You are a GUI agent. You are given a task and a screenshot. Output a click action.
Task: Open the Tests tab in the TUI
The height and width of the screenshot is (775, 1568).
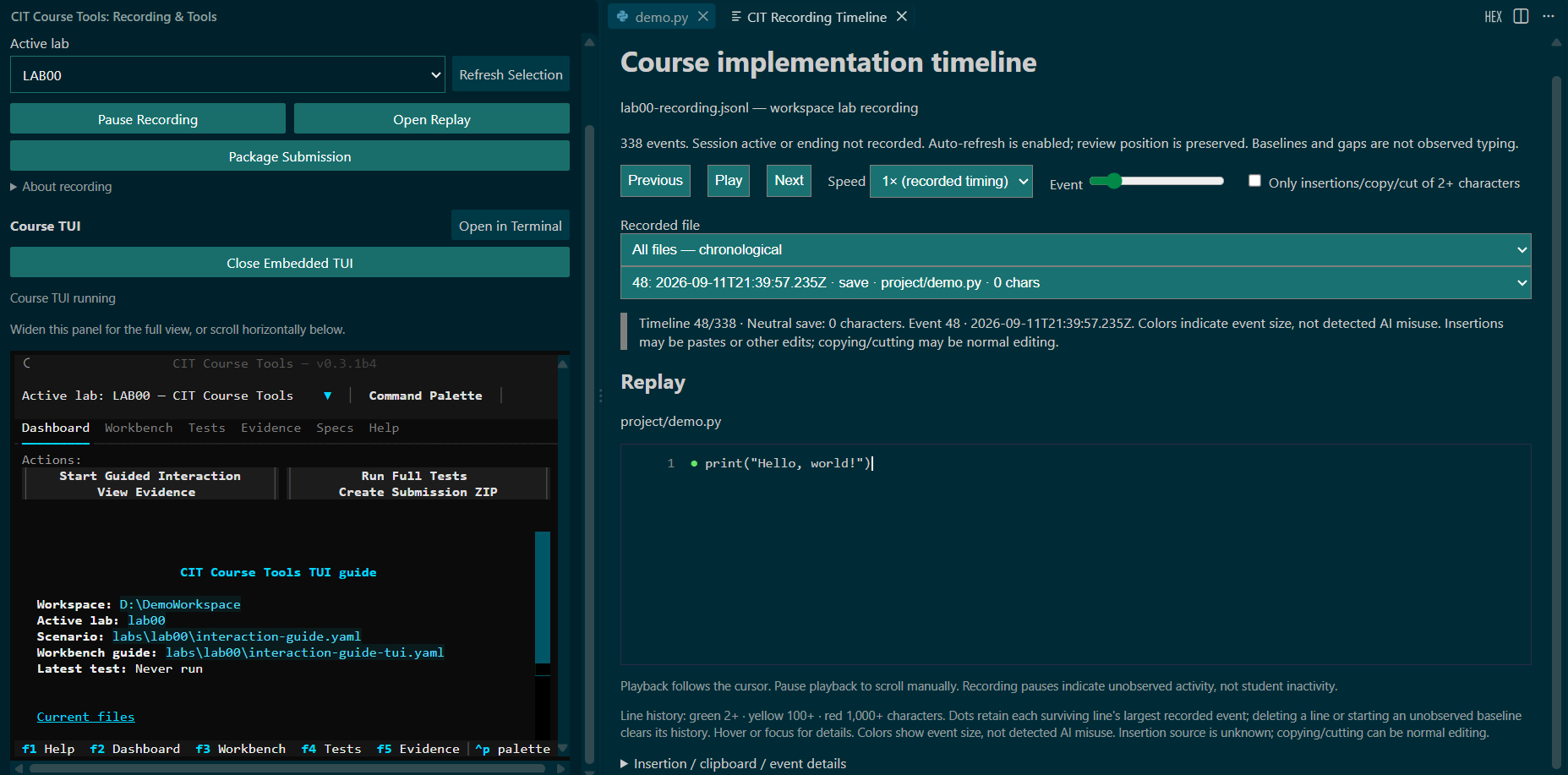206,428
